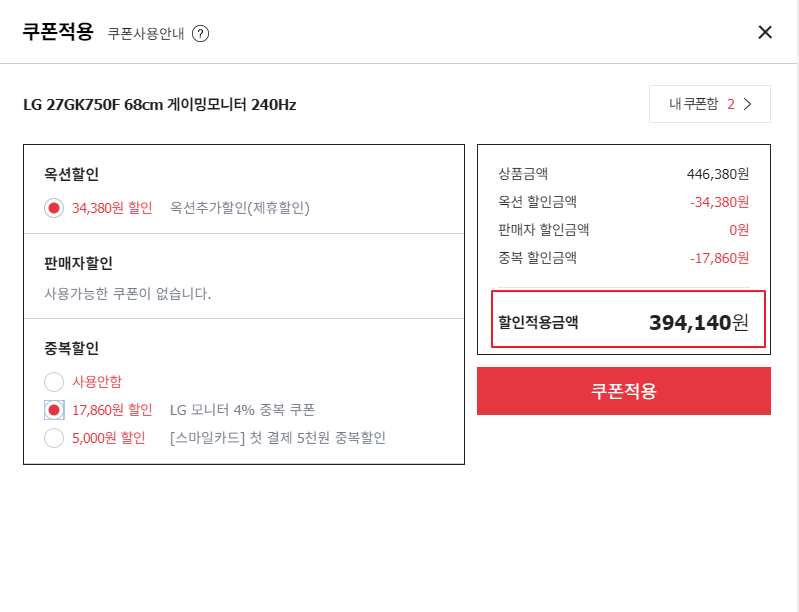799x612 pixels.
Task: Click the 옥션추가할인(제휴할인) label
Action: coord(239,208)
